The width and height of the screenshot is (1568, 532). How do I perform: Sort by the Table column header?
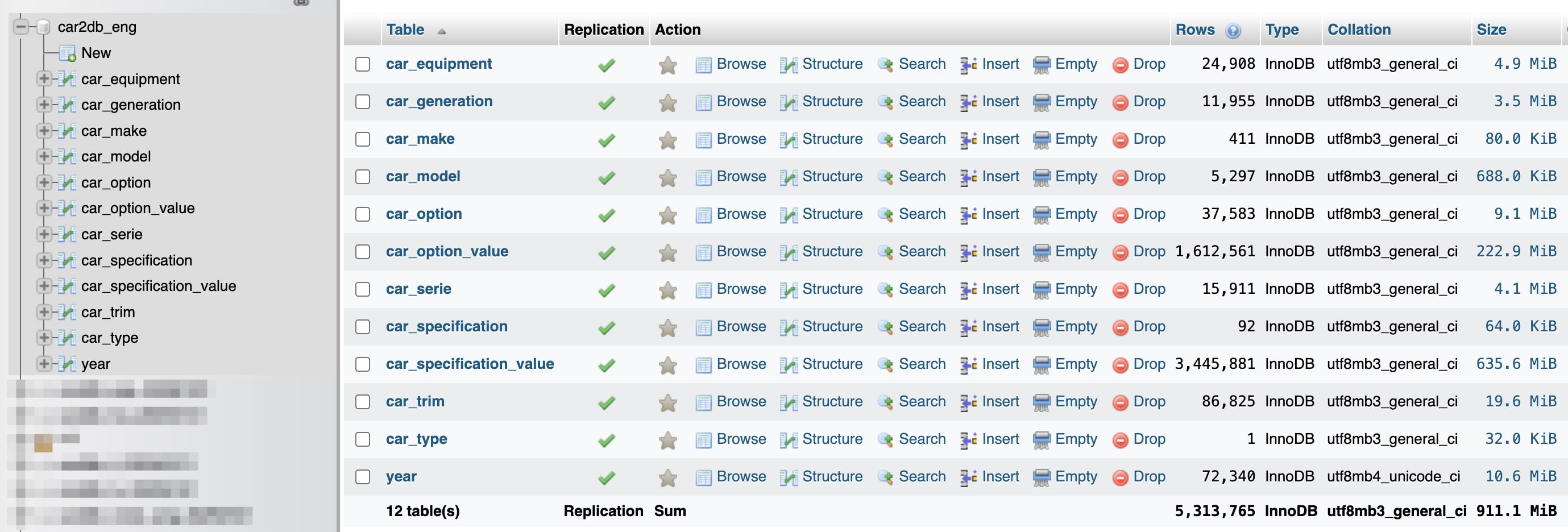pyautogui.click(x=405, y=30)
